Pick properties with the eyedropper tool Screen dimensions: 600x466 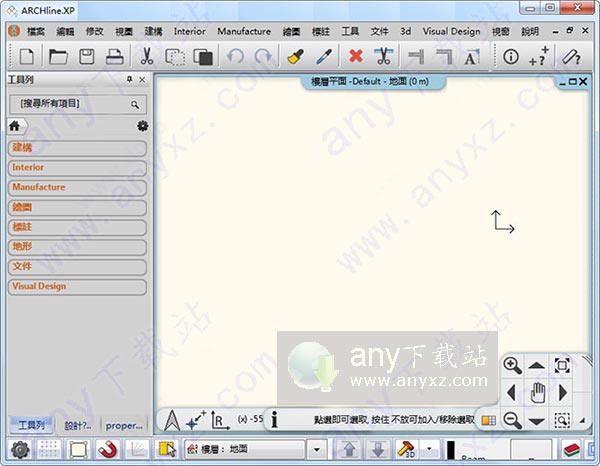(324, 57)
